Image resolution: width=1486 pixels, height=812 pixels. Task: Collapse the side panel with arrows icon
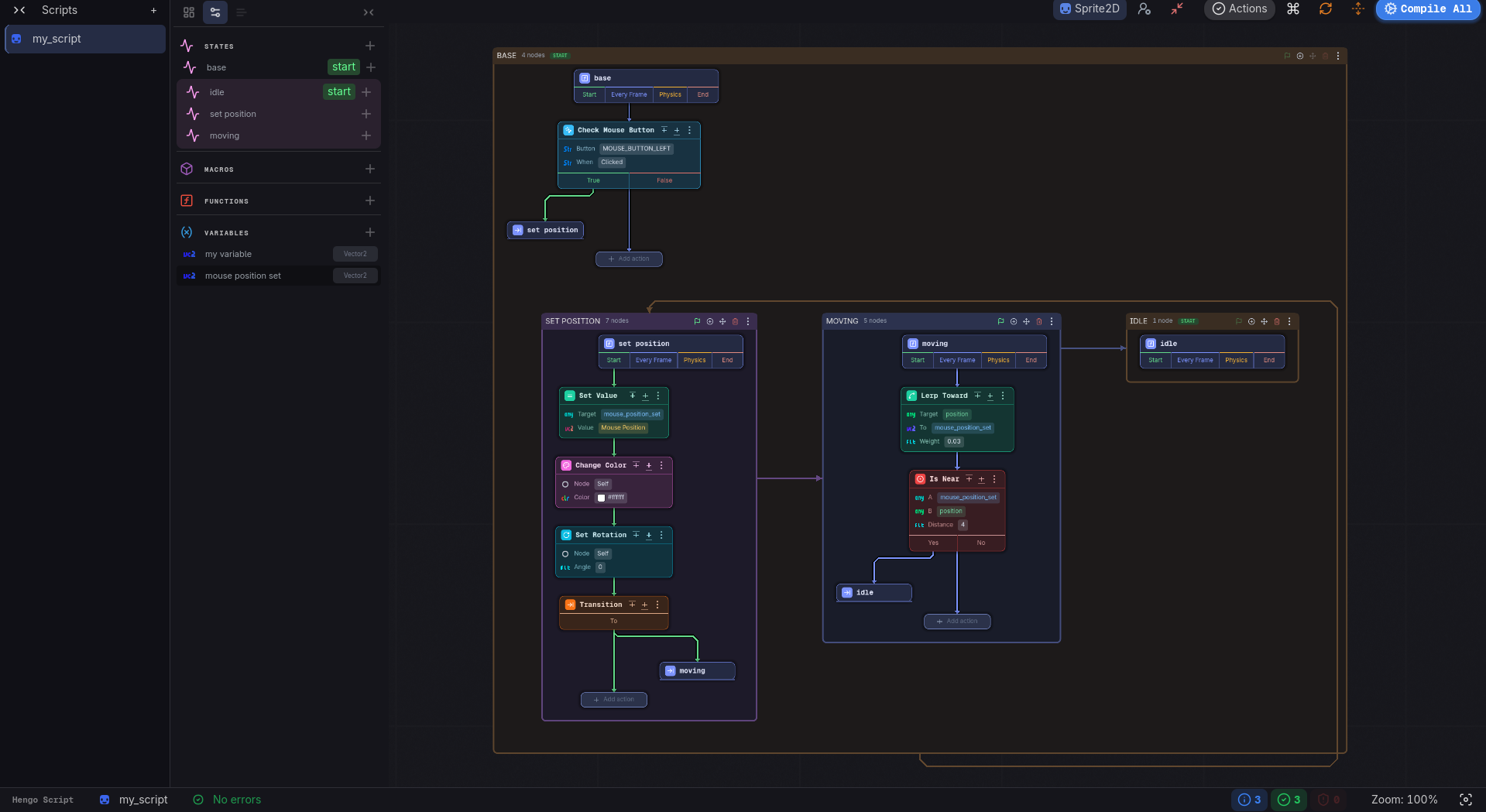(369, 12)
